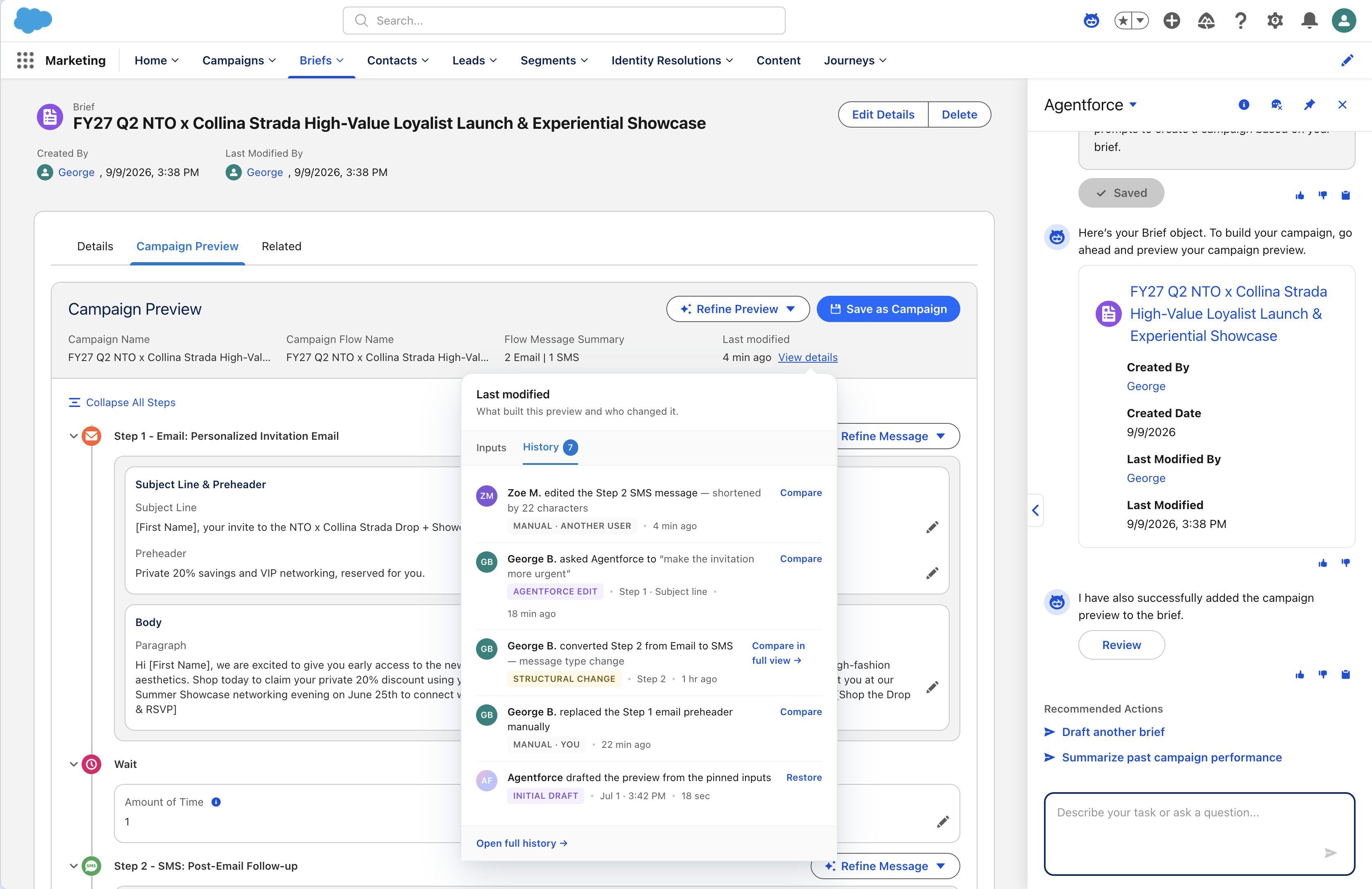Select the History tab in popover

(x=550, y=448)
